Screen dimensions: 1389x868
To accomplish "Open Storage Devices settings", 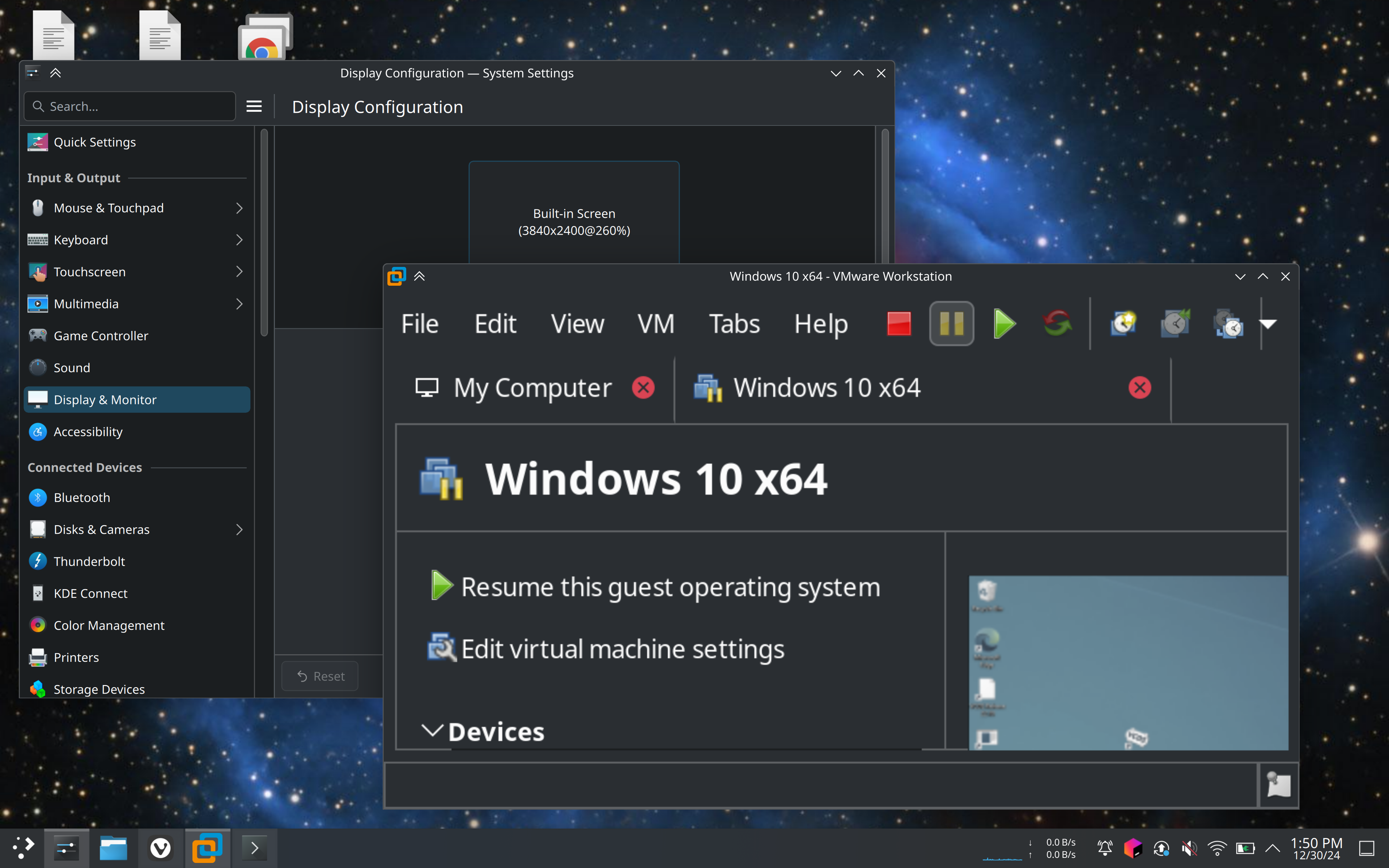I will 137,689.
